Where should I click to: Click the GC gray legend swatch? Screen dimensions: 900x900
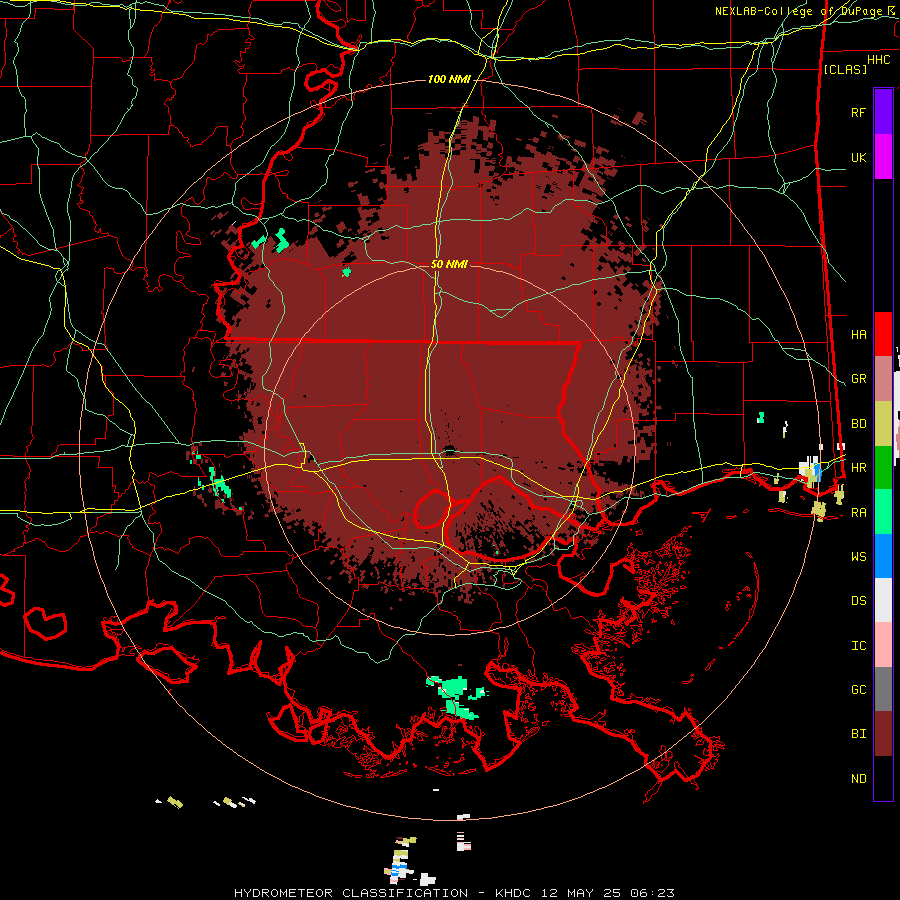coord(883,689)
